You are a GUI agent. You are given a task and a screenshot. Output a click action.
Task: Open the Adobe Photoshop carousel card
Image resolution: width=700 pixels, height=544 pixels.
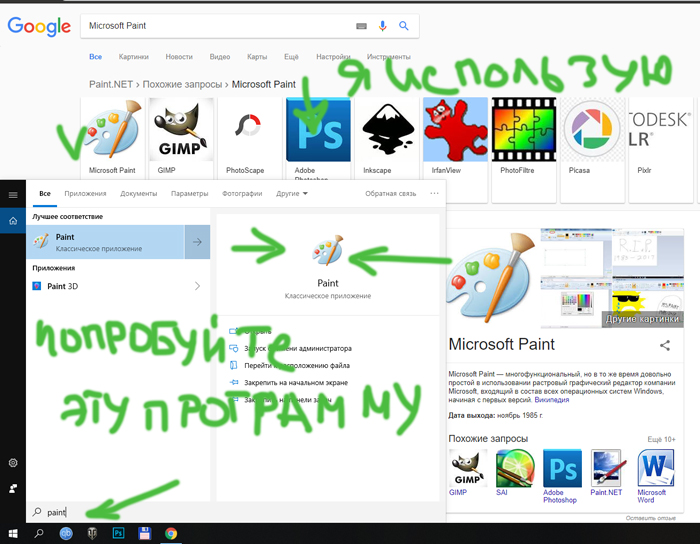pos(318,139)
